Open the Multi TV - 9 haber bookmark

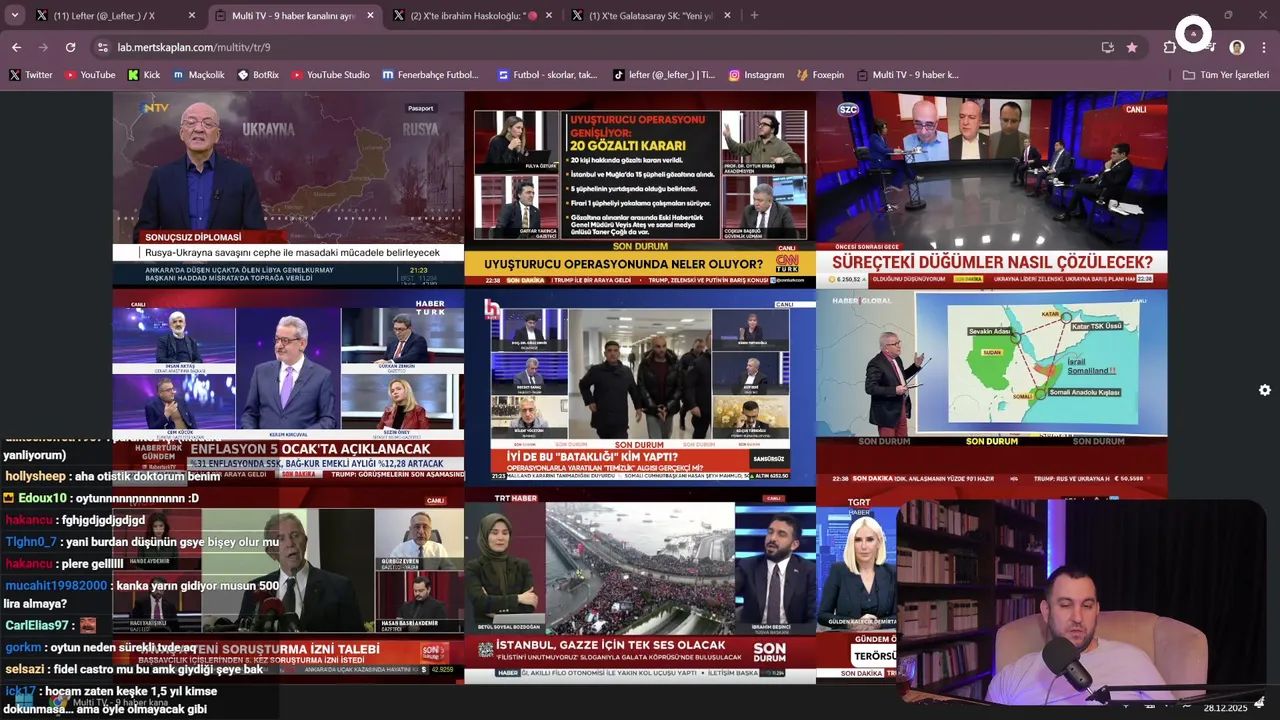click(x=907, y=75)
